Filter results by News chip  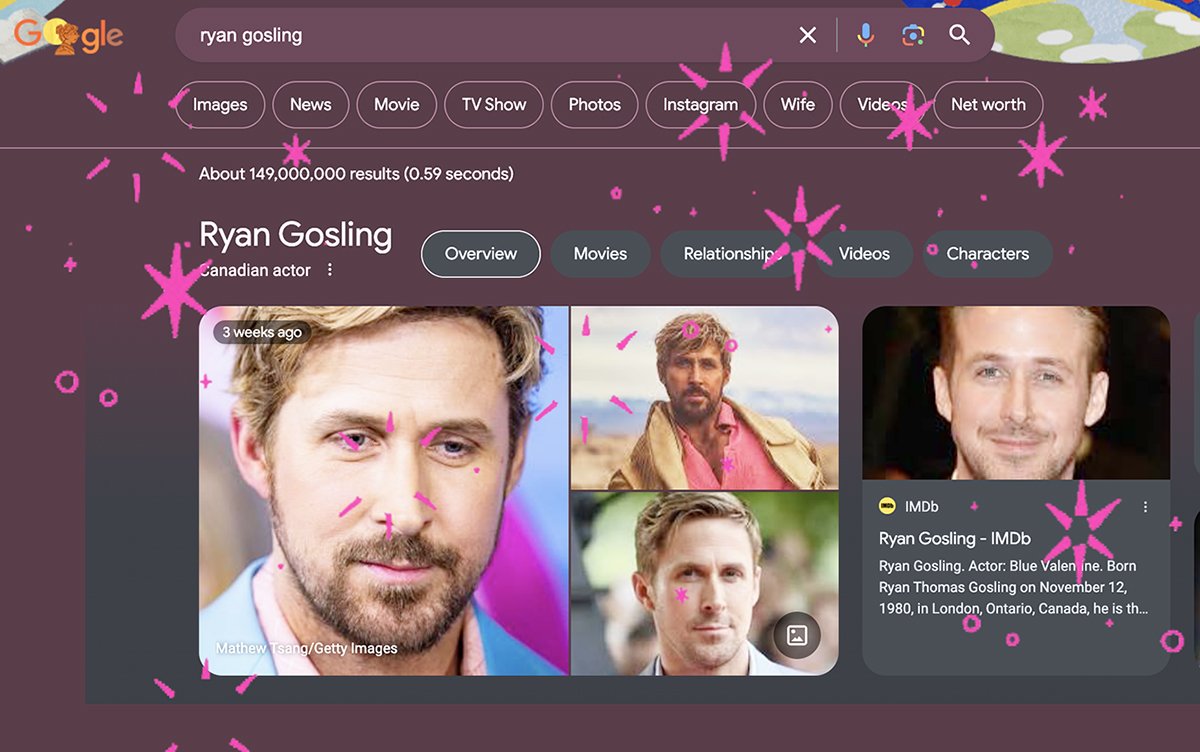(310, 105)
